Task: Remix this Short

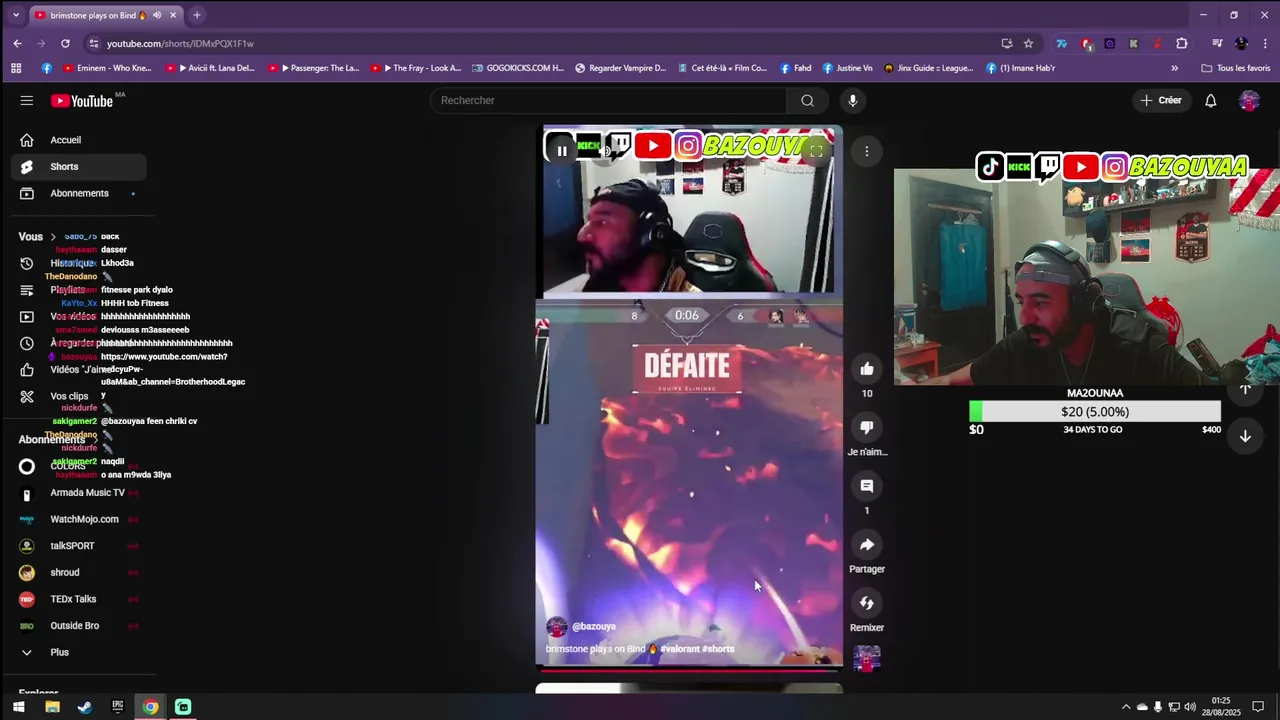Action: coord(867,603)
